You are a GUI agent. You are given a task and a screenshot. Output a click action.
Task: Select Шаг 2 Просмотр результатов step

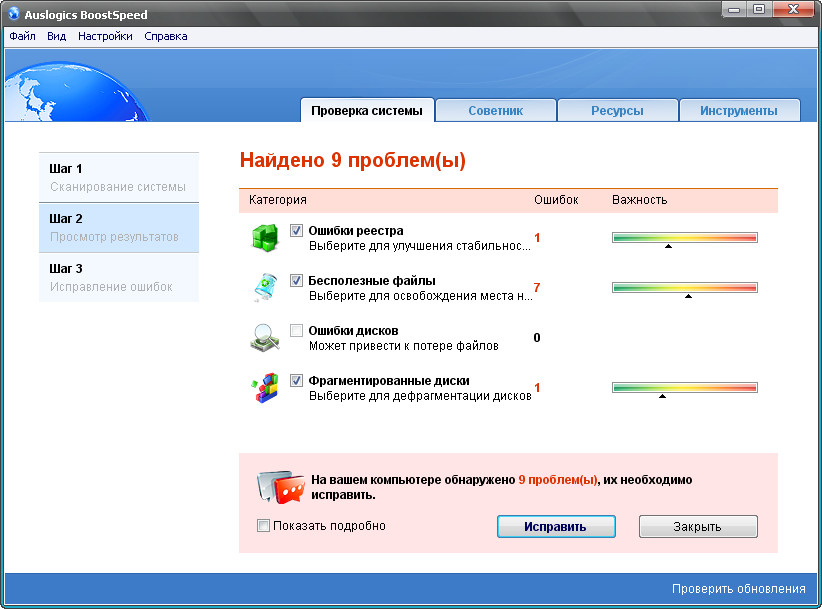point(119,227)
